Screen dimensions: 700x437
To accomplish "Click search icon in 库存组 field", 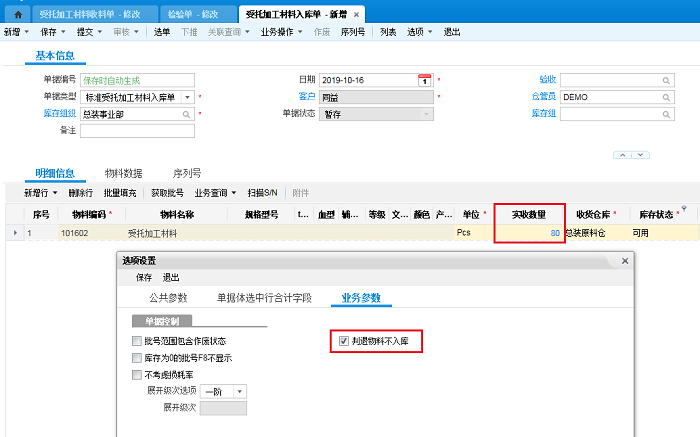I will pyautogui.click(x=665, y=115).
